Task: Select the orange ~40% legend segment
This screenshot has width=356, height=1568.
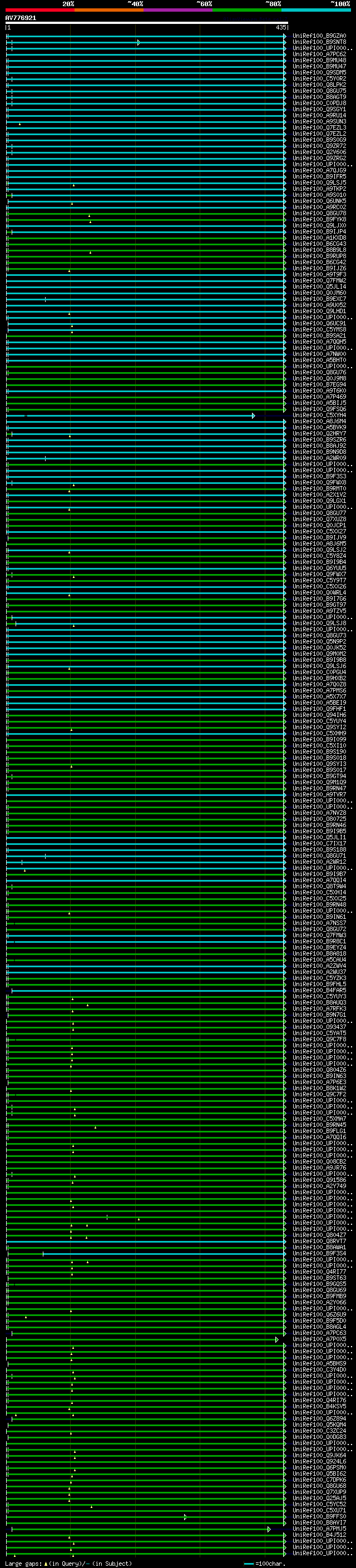Action: tap(108, 10)
